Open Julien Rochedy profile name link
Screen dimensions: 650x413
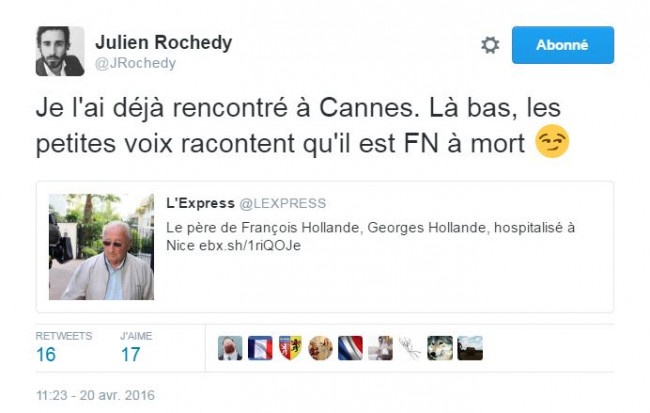tap(163, 42)
